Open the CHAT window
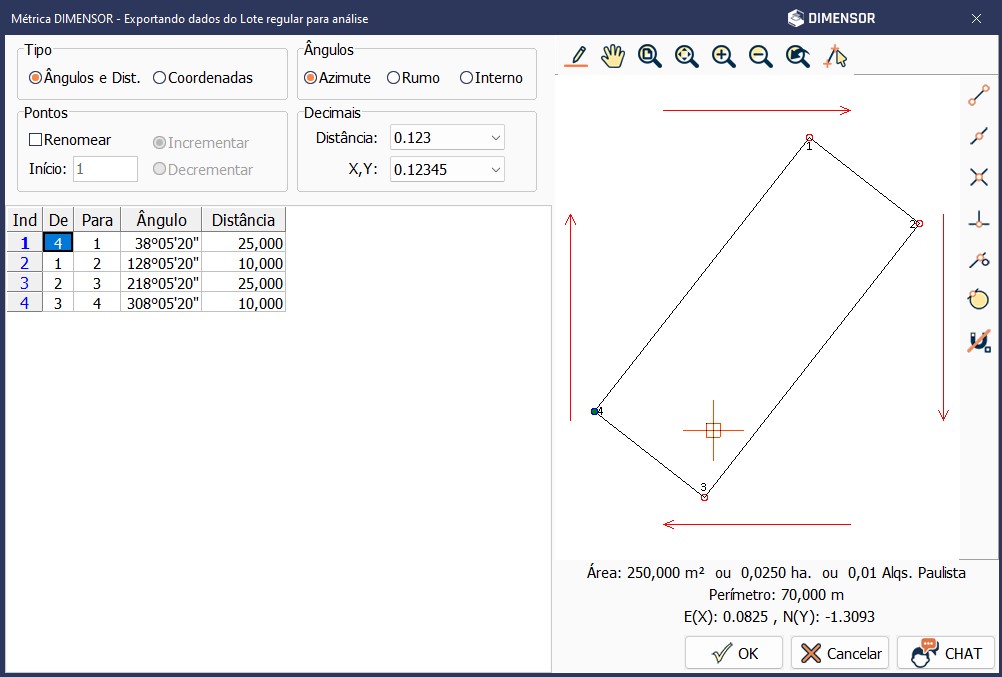The image size is (1002, 677). 946,653
